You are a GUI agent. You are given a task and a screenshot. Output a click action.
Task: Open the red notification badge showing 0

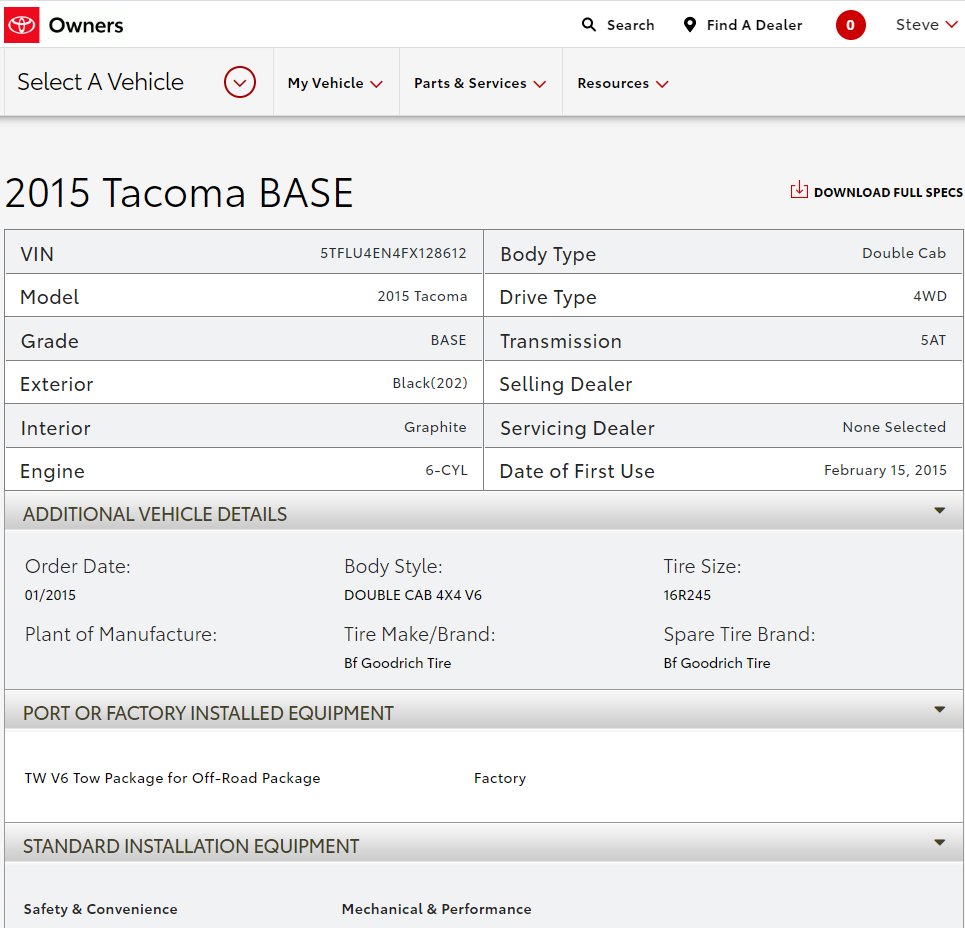[851, 25]
